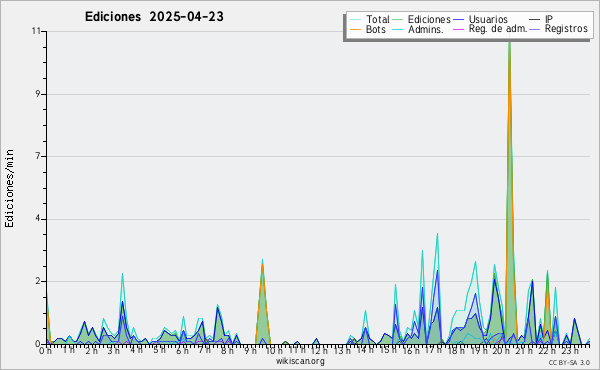This screenshot has height=370, width=600.
Task: Click the 'Ediciones/min' y-axis label
Action: tap(9, 188)
